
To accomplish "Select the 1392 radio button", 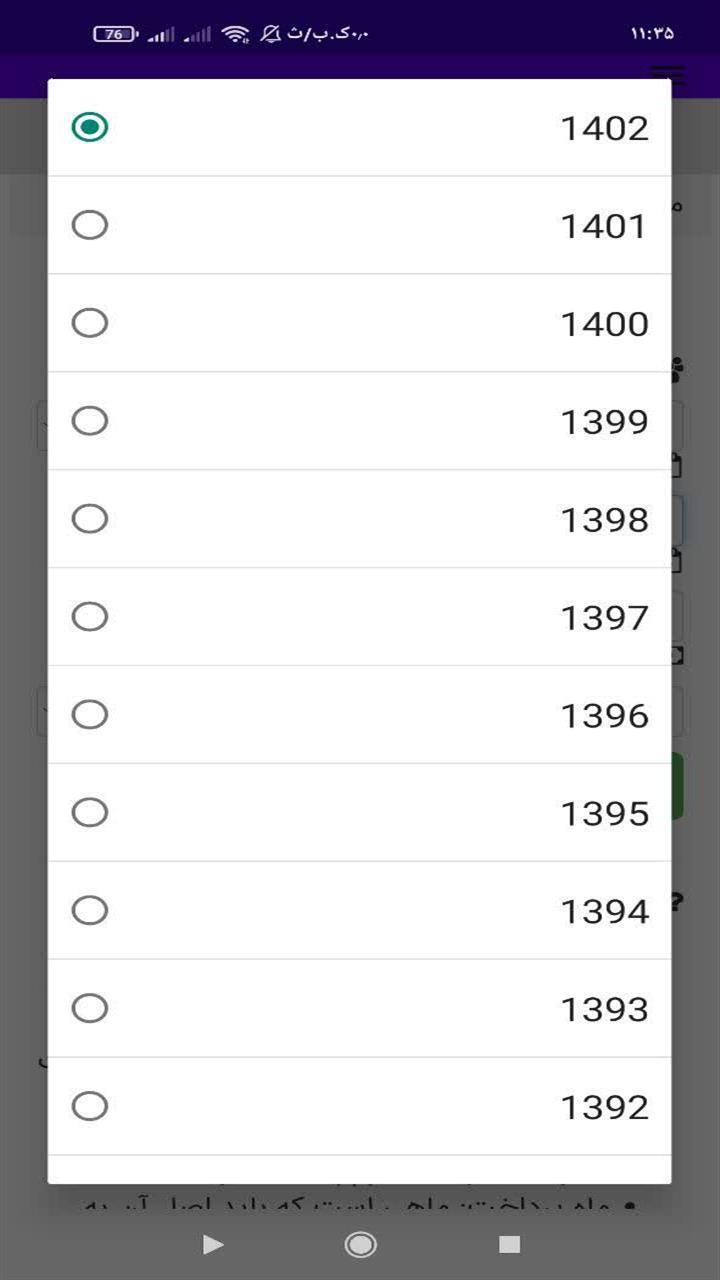I will pos(90,1107).
